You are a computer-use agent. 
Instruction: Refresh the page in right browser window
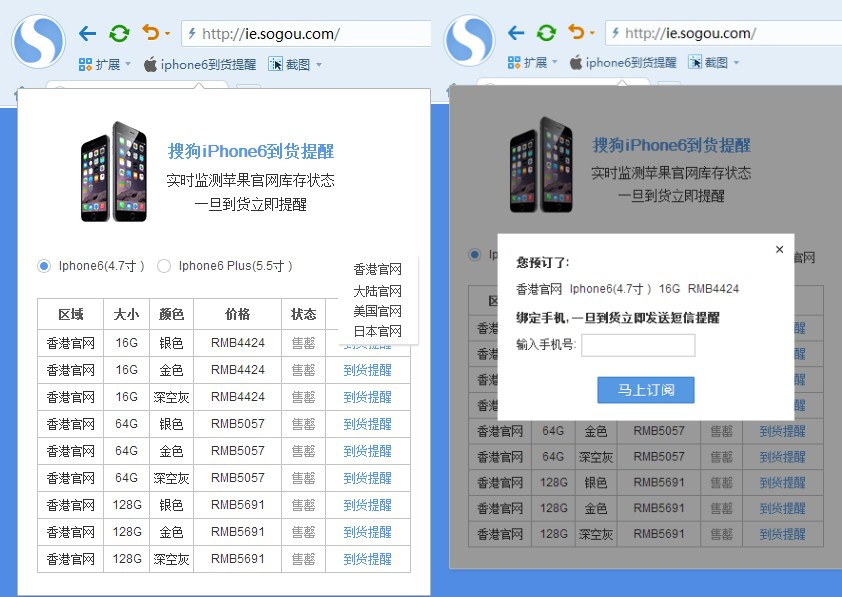tap(547, 33)
